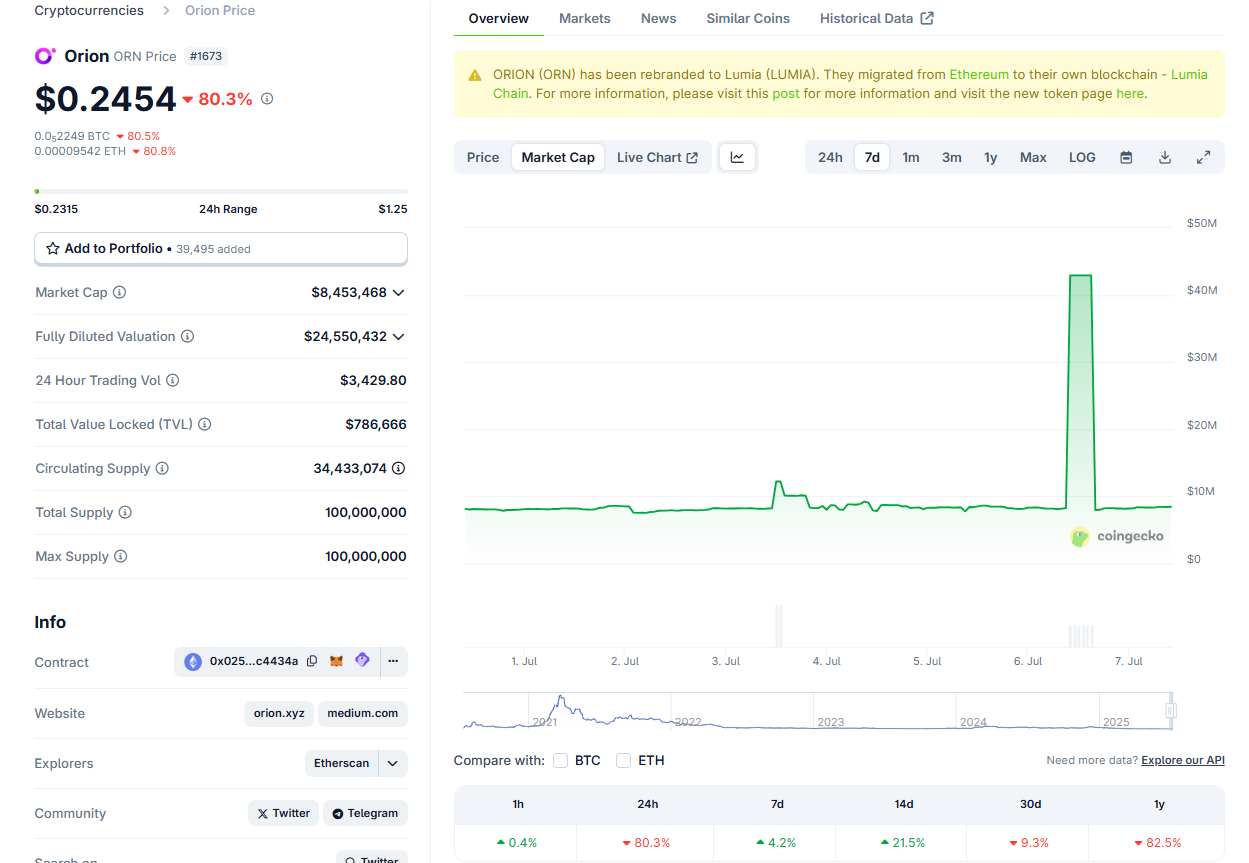Expand the Market Cap value chevron

click(x=399, y=293)
